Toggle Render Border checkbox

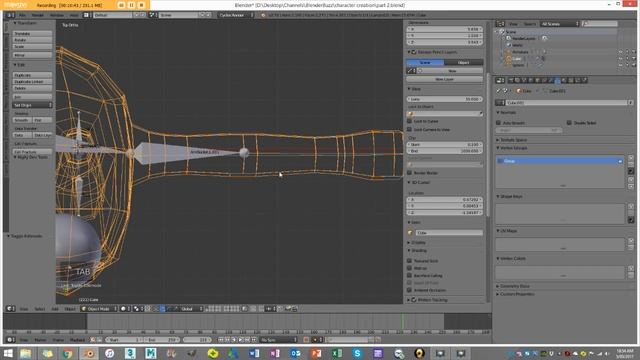tap(409, 173)
